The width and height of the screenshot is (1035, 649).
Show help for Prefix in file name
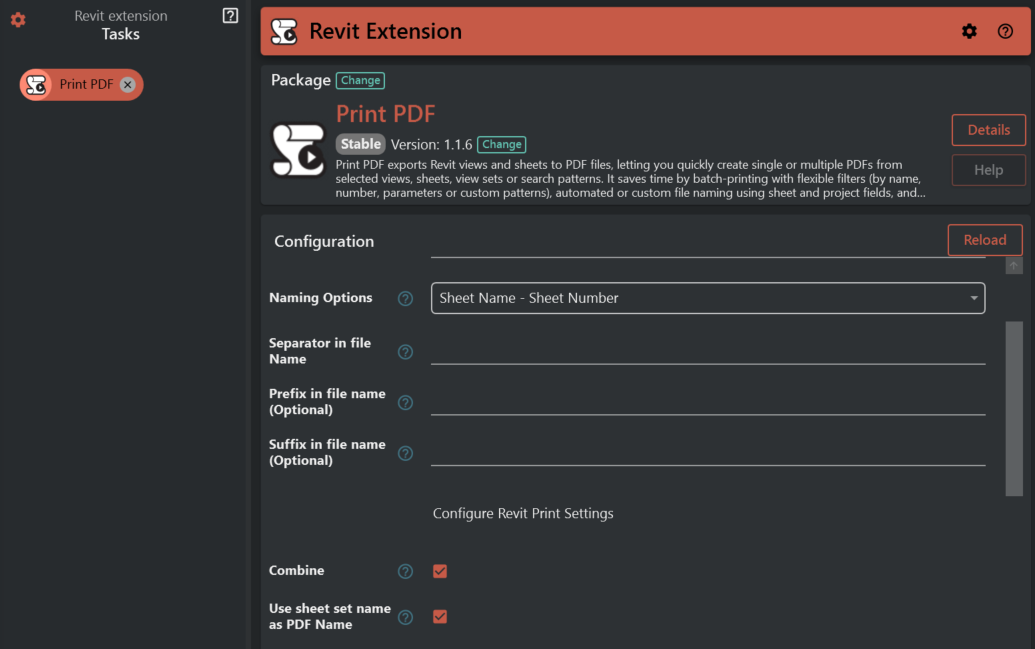[405, 403]
